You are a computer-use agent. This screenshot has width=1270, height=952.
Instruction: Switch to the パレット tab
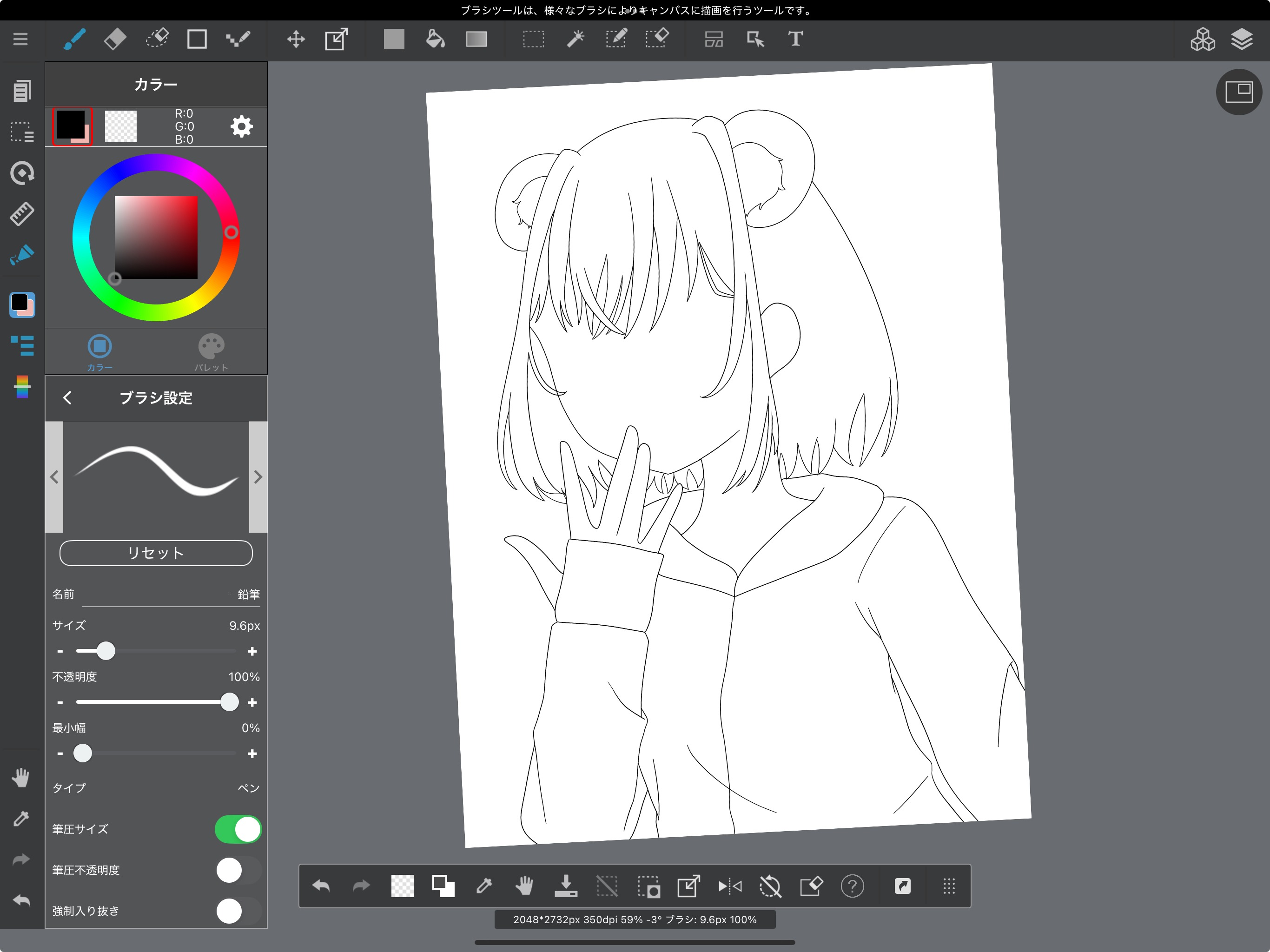(x=212, y=352)
